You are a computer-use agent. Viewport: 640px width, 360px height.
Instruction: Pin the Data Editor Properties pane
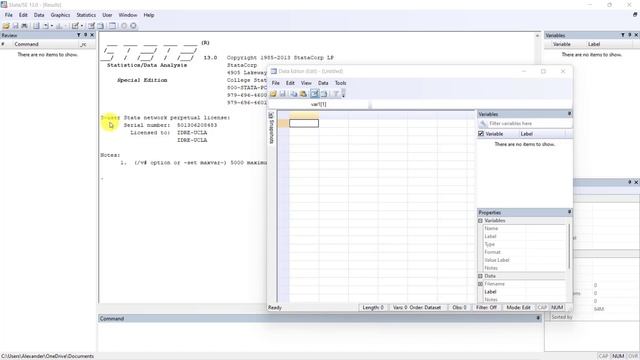pos(569,212)
